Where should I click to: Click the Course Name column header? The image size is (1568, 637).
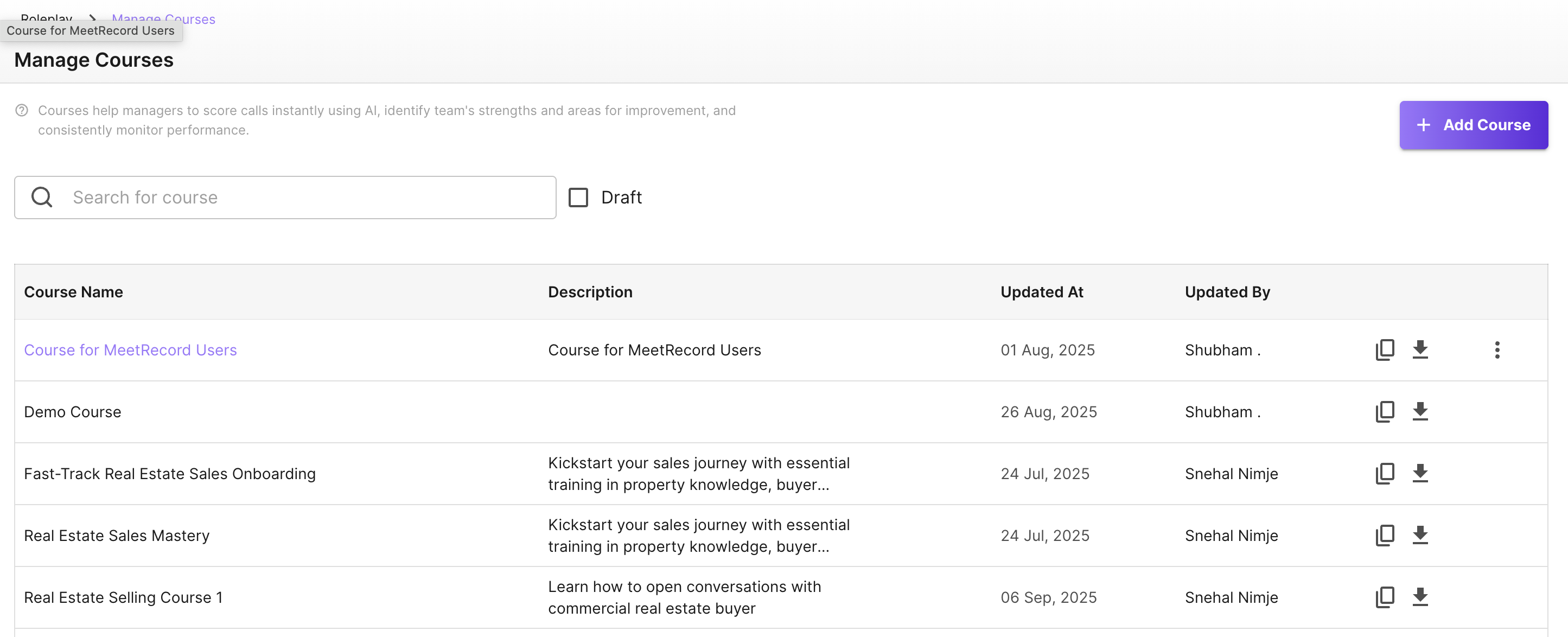(x=73, y=292)
